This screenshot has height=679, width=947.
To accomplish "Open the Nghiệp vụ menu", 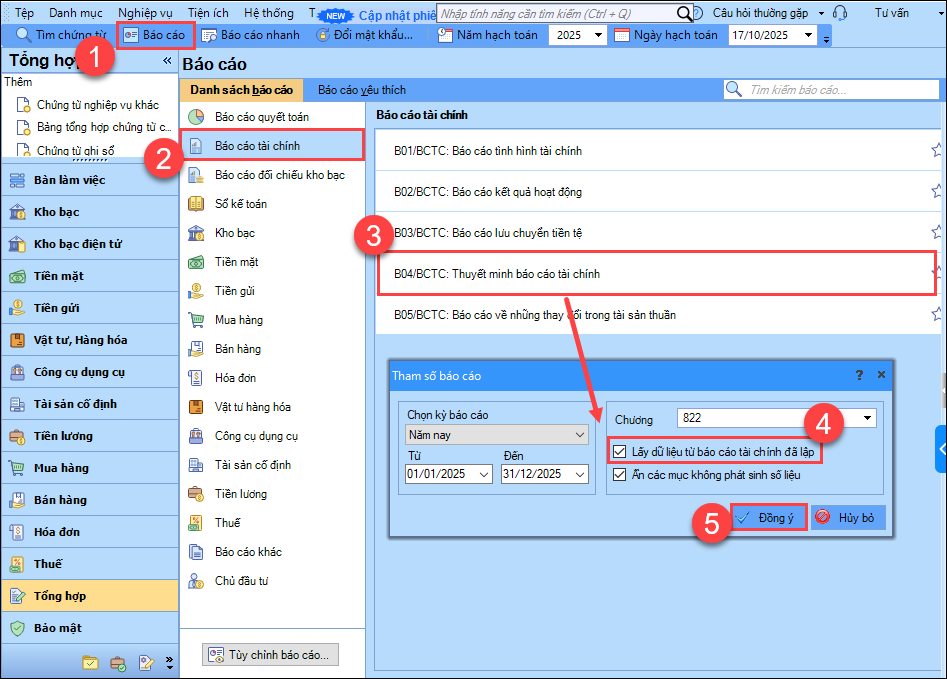I will click(x=145, y=13).
